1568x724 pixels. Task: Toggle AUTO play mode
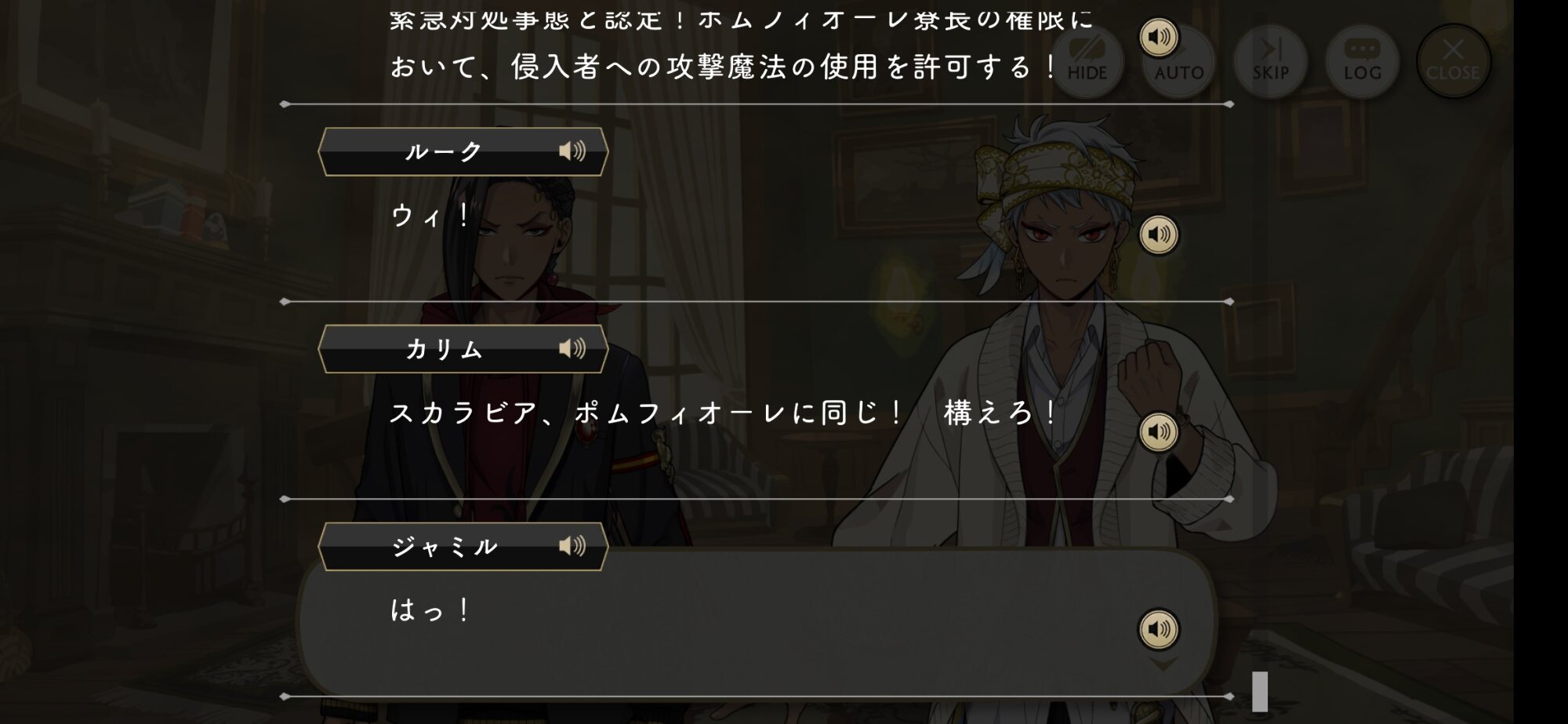pyautogui.click(x=1178, y=61)
